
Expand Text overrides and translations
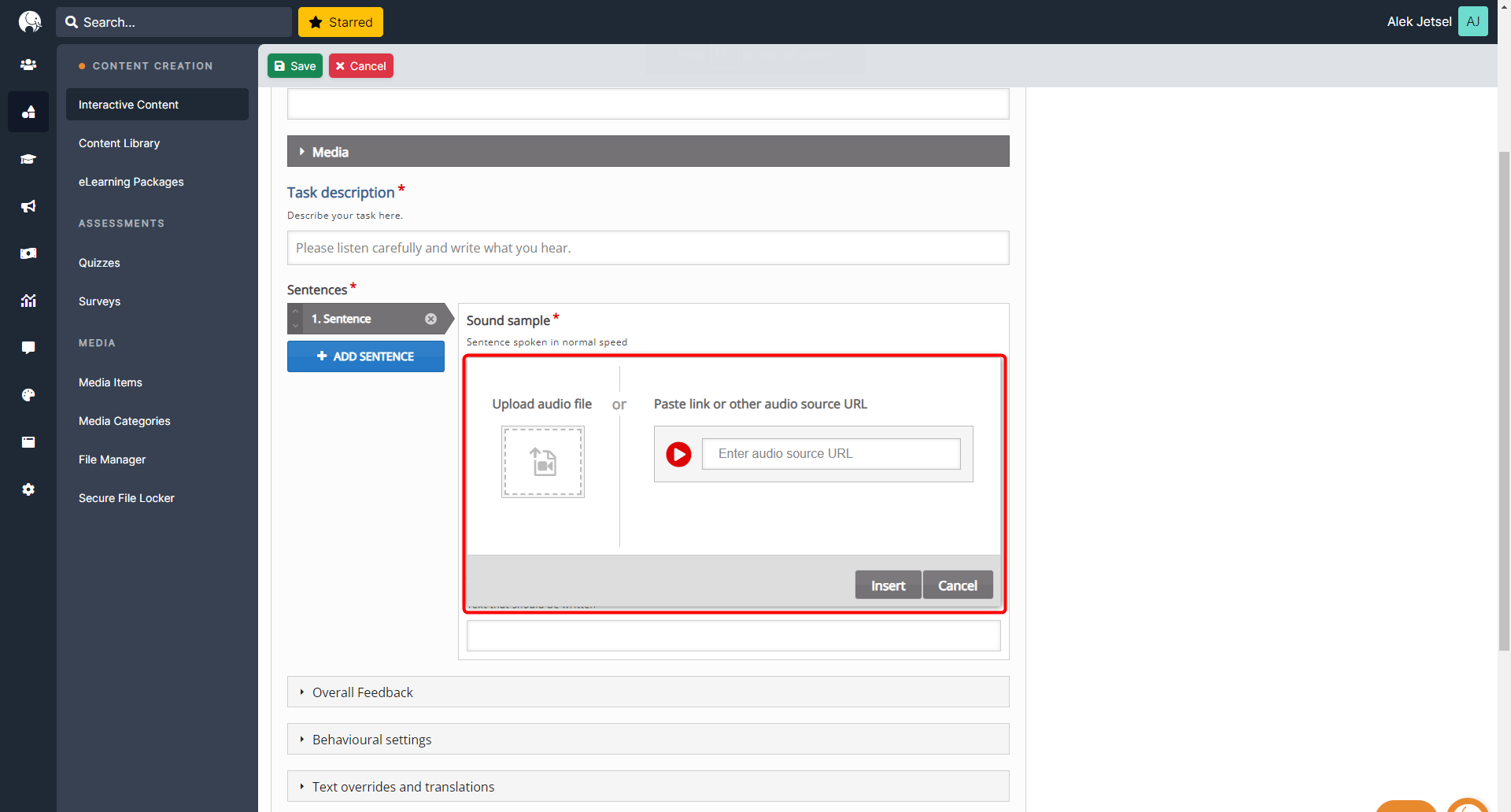[648, 787]
